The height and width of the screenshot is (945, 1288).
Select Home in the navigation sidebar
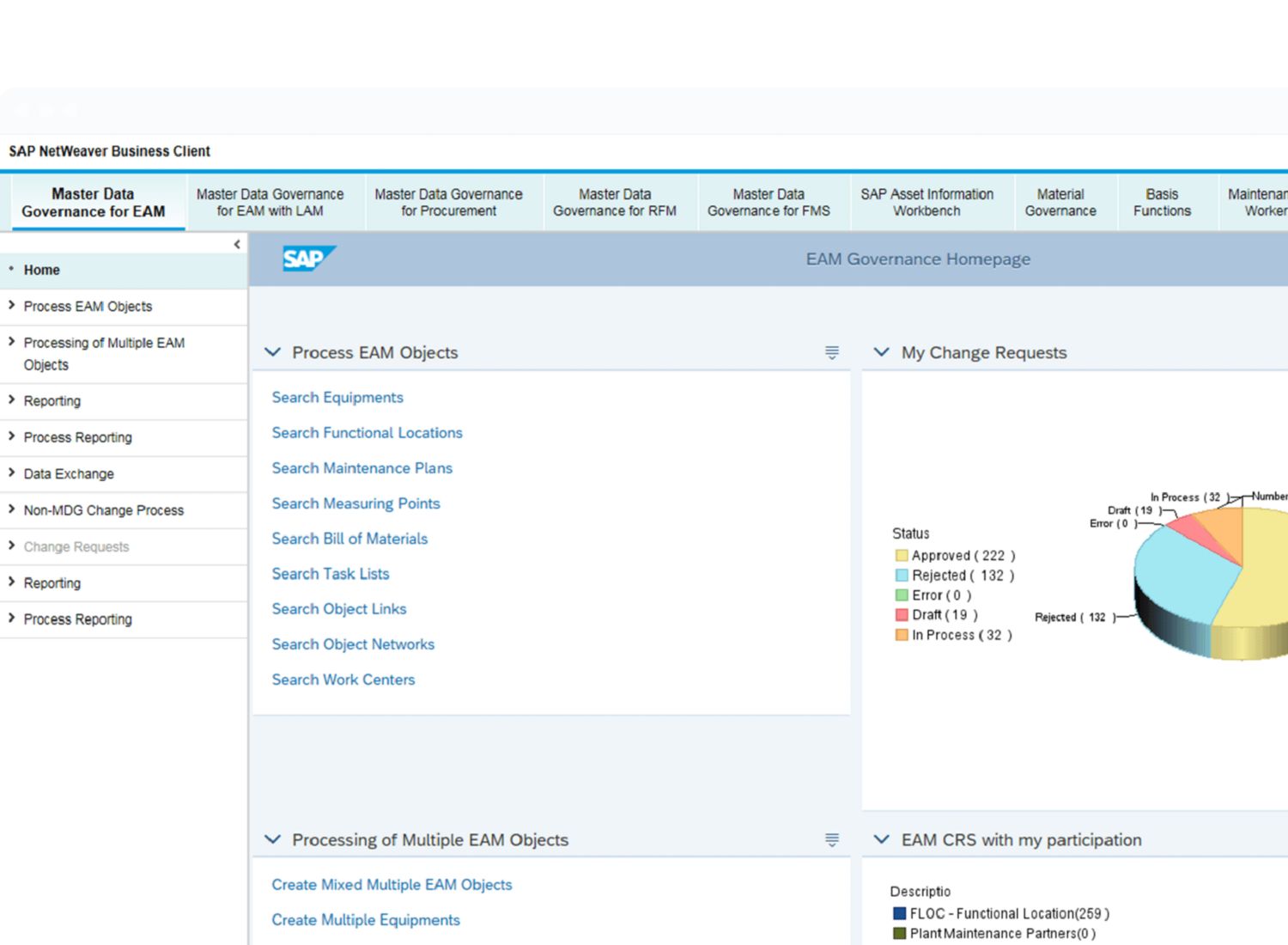pos(42,270)
